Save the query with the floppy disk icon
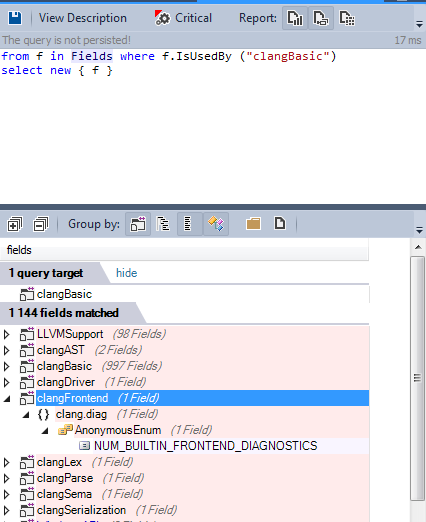Image resolution: width=426 pixels, height=522 pixels. 15,18
